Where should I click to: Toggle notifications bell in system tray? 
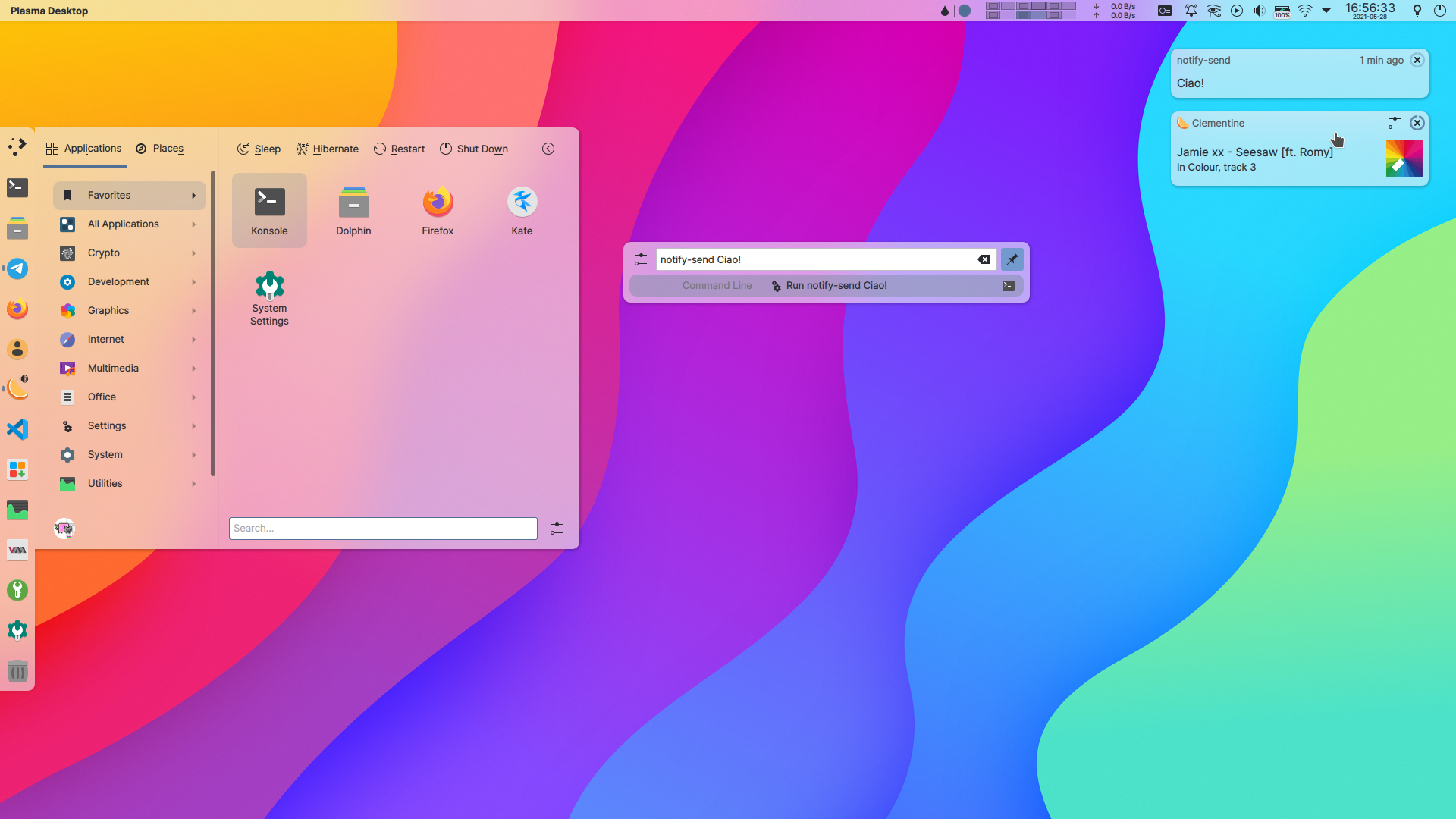(1191, 11)
